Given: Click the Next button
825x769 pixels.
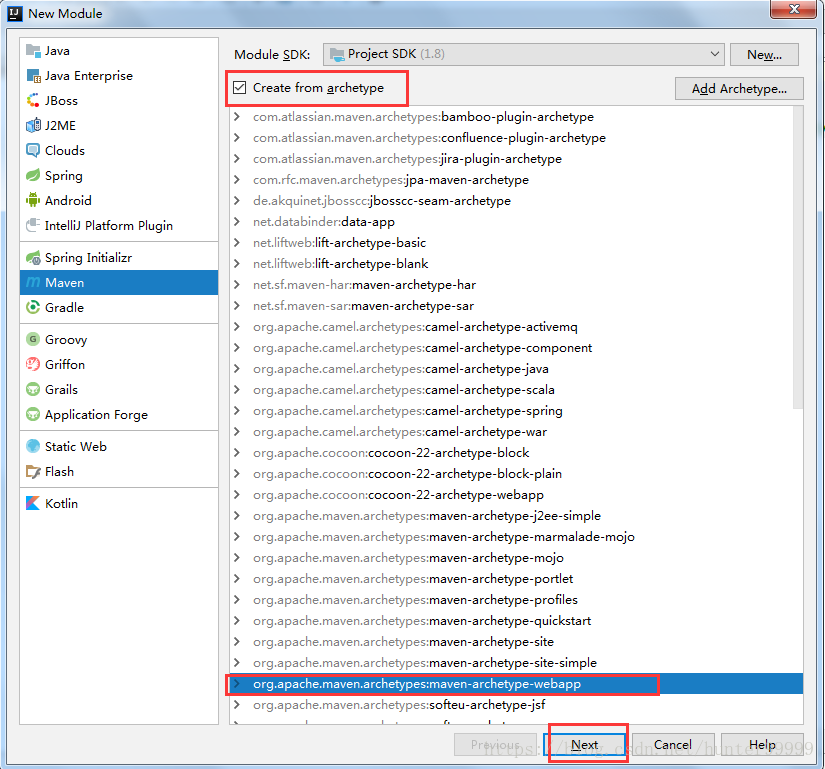Looking at the screenshot, I should click(x=586, y=745).
